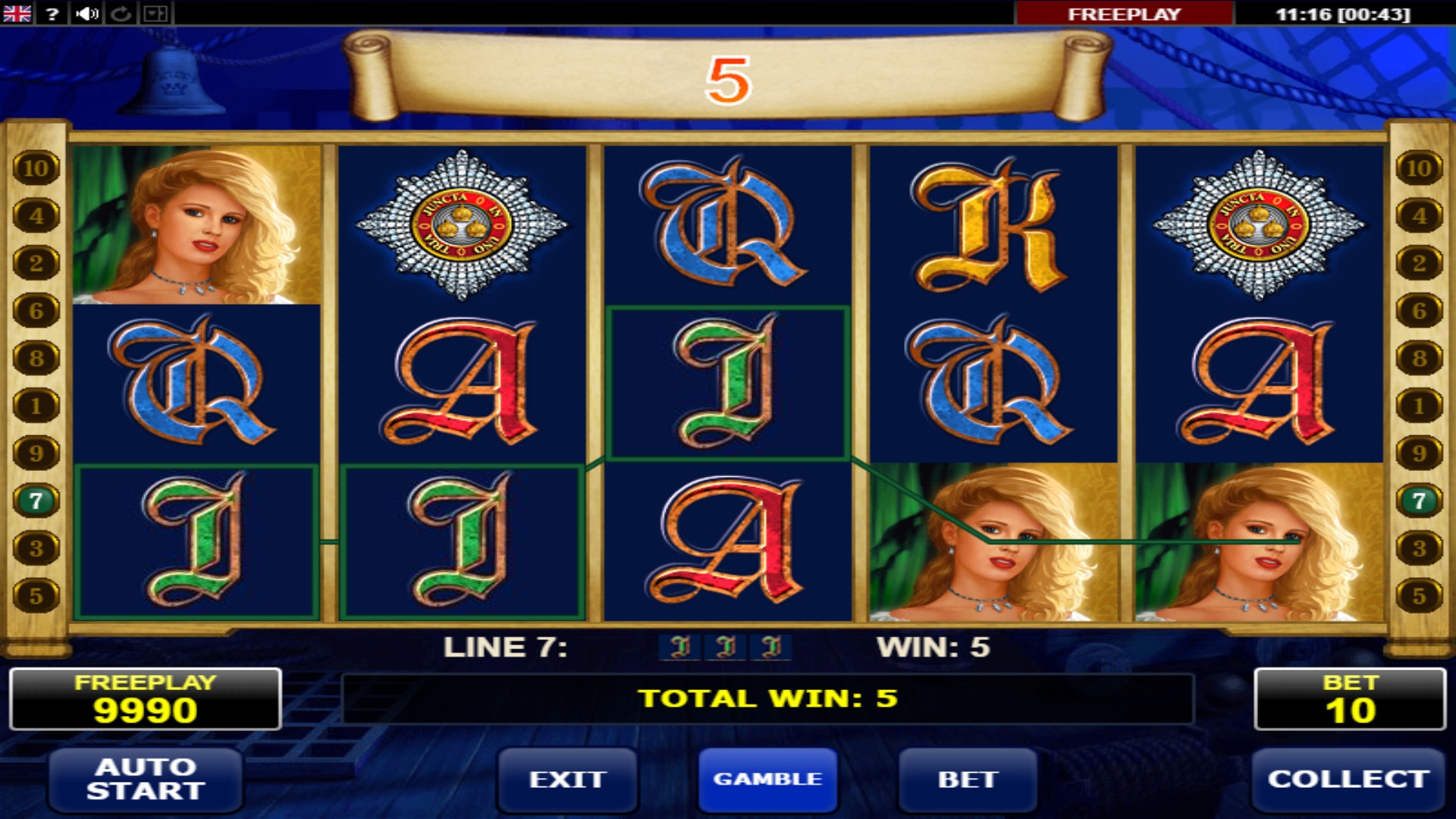Screen dimensions: 1456x819
Task: Open the UK flag language selector
Action: pyautogui.click(x=17, y=13)
